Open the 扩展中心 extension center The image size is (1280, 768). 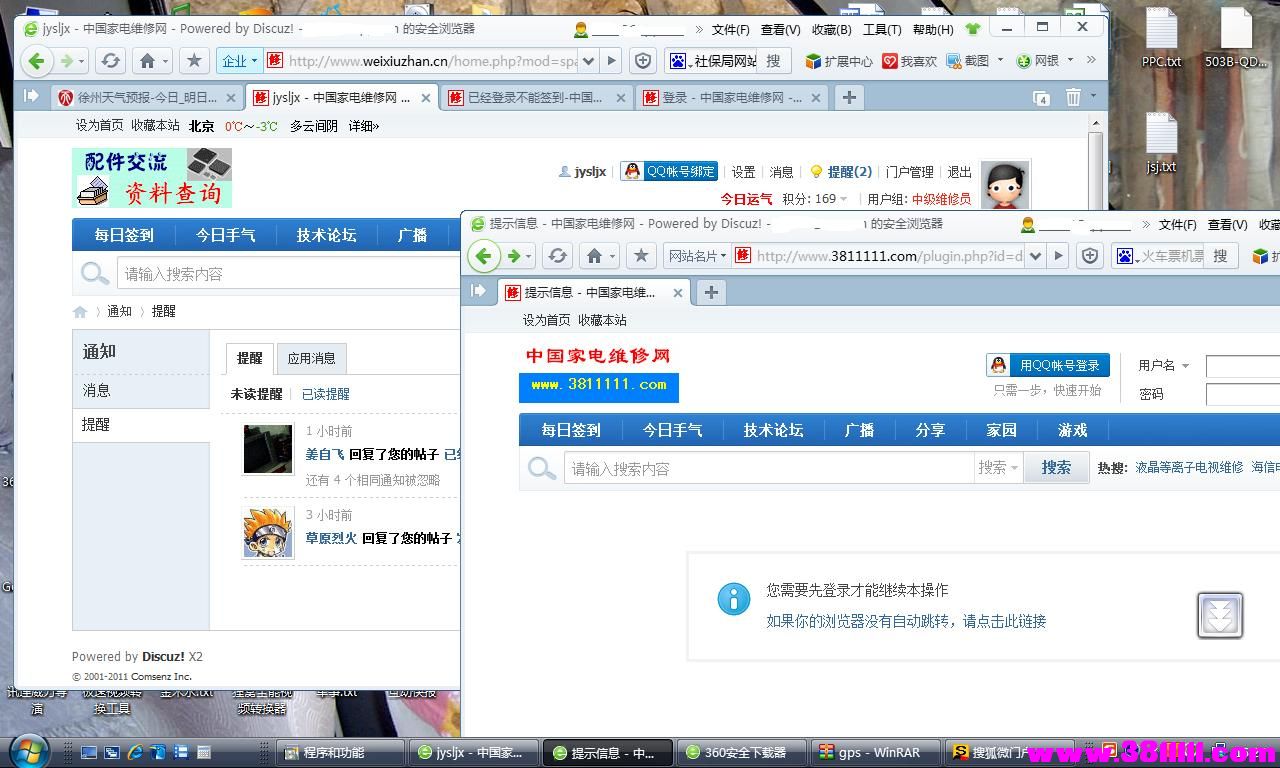point(839,61)
